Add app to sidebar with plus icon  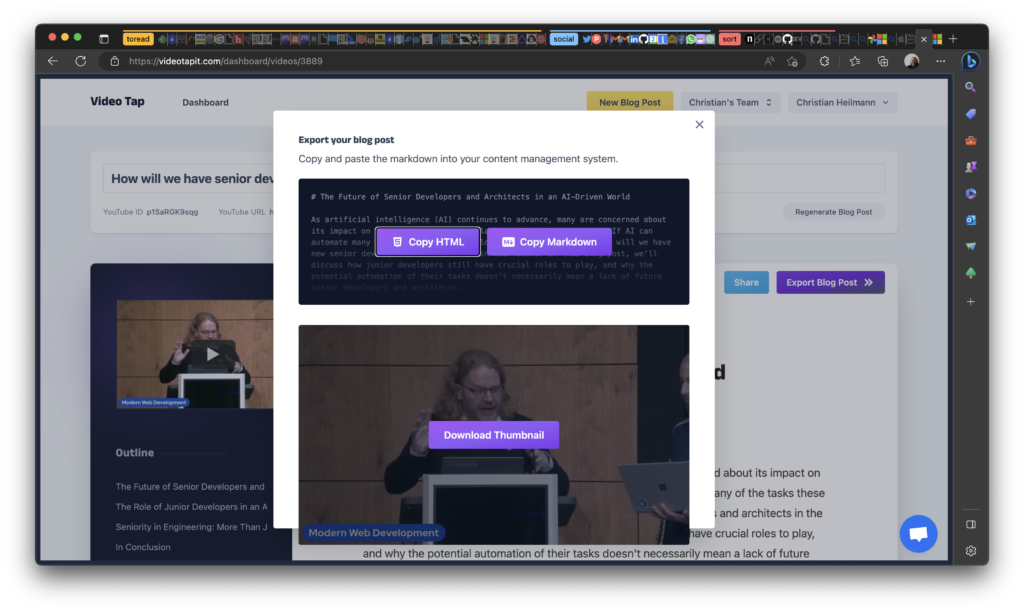click(970, 302)
